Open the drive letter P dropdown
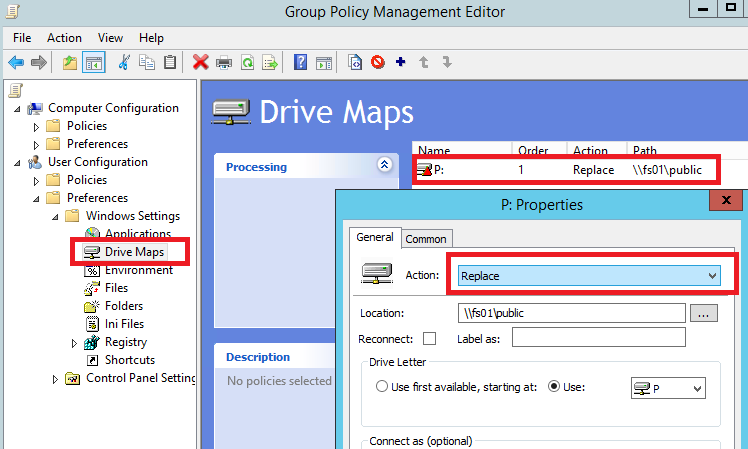This screenshot has width=748, height=449. [x=668, y=388]
